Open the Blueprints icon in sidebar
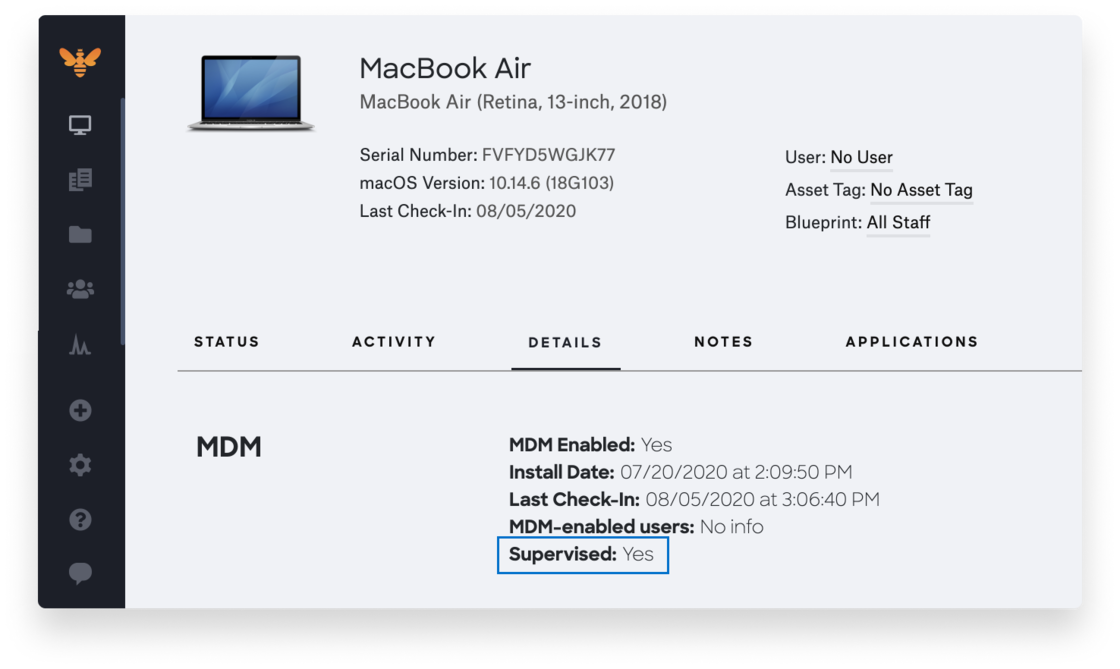This screenshot has width=1120, height=669. 80,180
